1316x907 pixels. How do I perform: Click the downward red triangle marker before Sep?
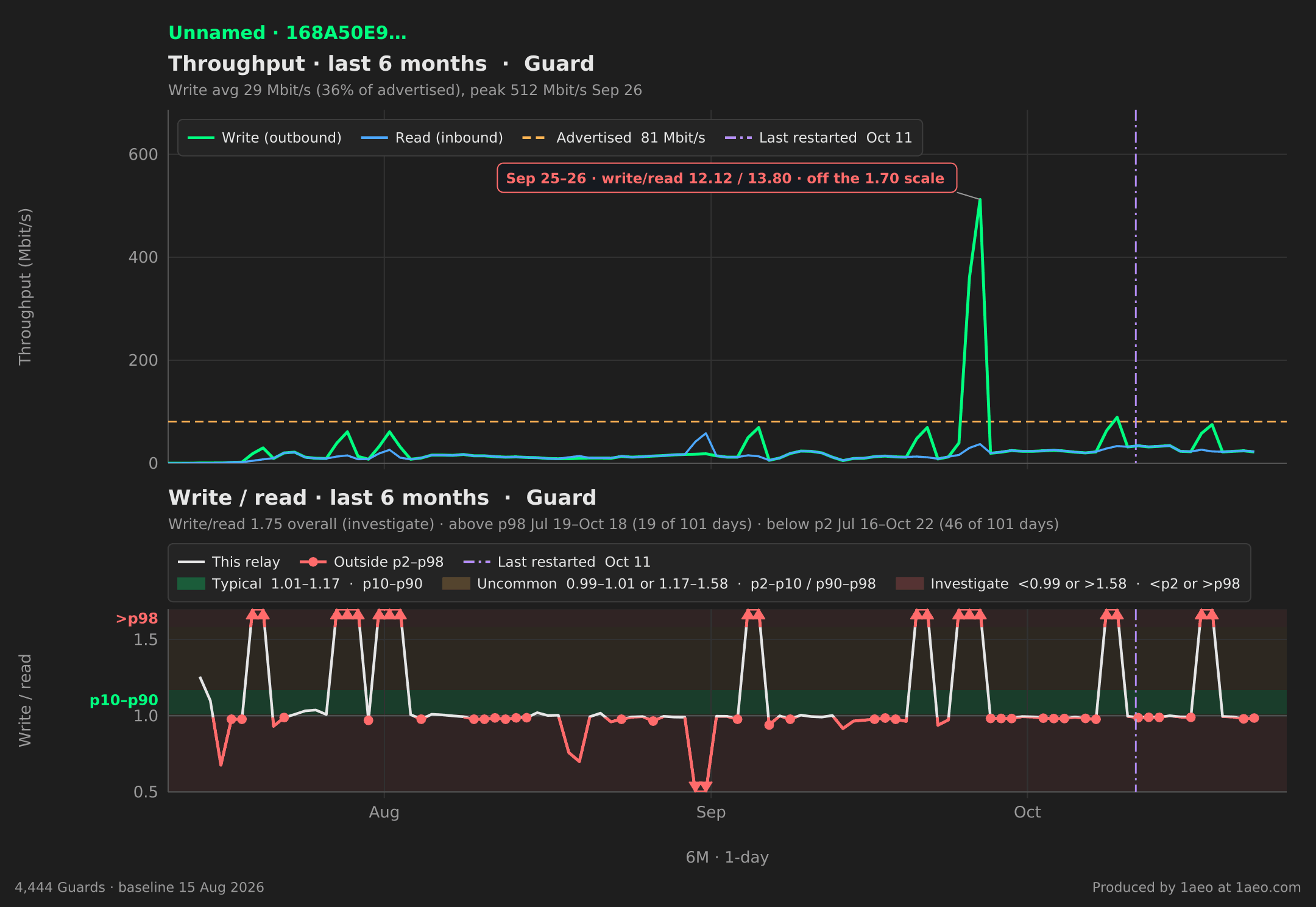click(x=701, y=787)
